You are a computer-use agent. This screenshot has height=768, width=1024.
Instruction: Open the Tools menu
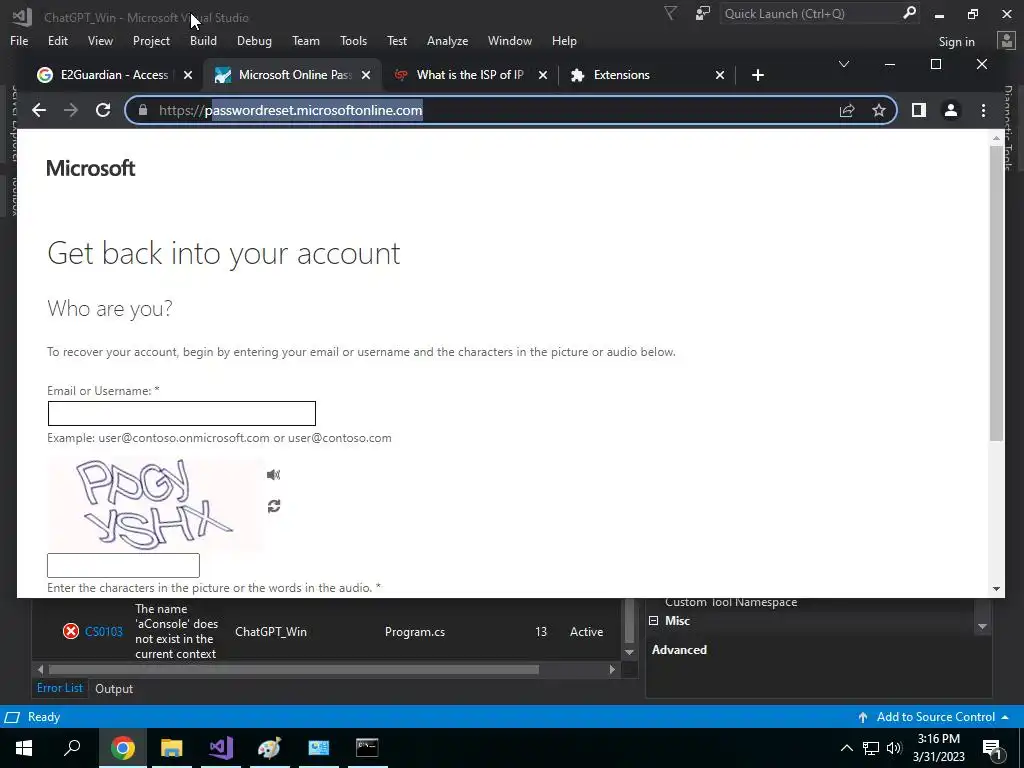tap(353, 41)
